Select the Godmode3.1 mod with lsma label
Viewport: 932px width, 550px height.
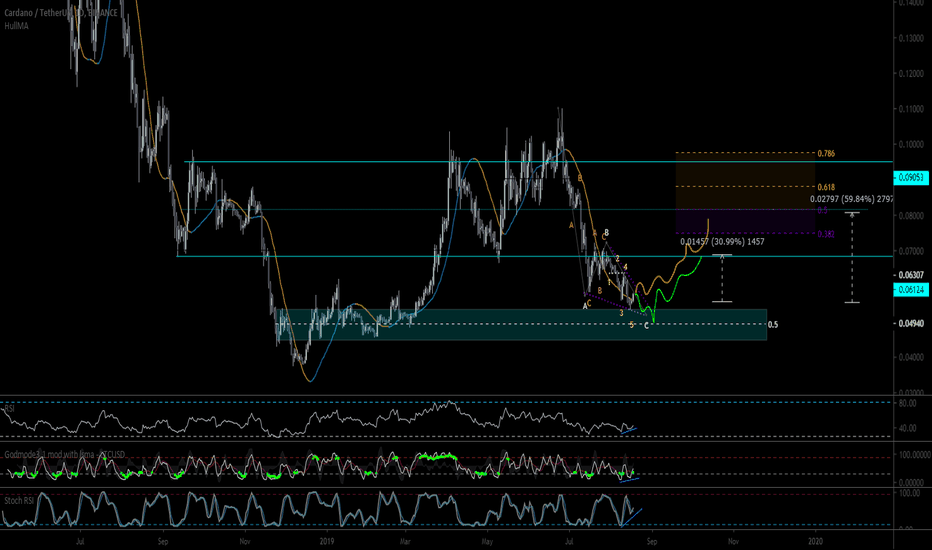pyautogui.click(x=65, y=454)
